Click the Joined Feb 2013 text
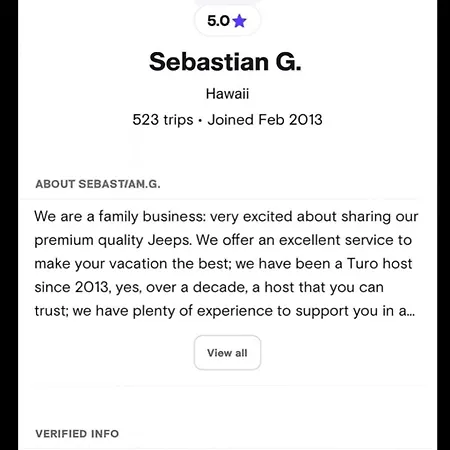Viewport: 450px width, 450px height. pos(265,120)
